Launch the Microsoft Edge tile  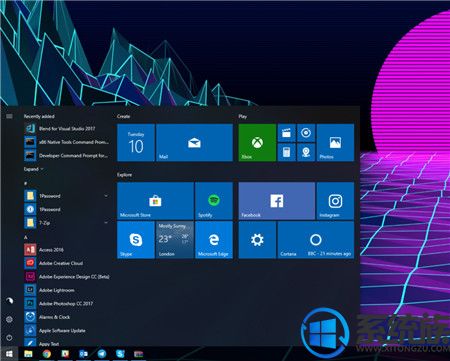coord(214,240)
